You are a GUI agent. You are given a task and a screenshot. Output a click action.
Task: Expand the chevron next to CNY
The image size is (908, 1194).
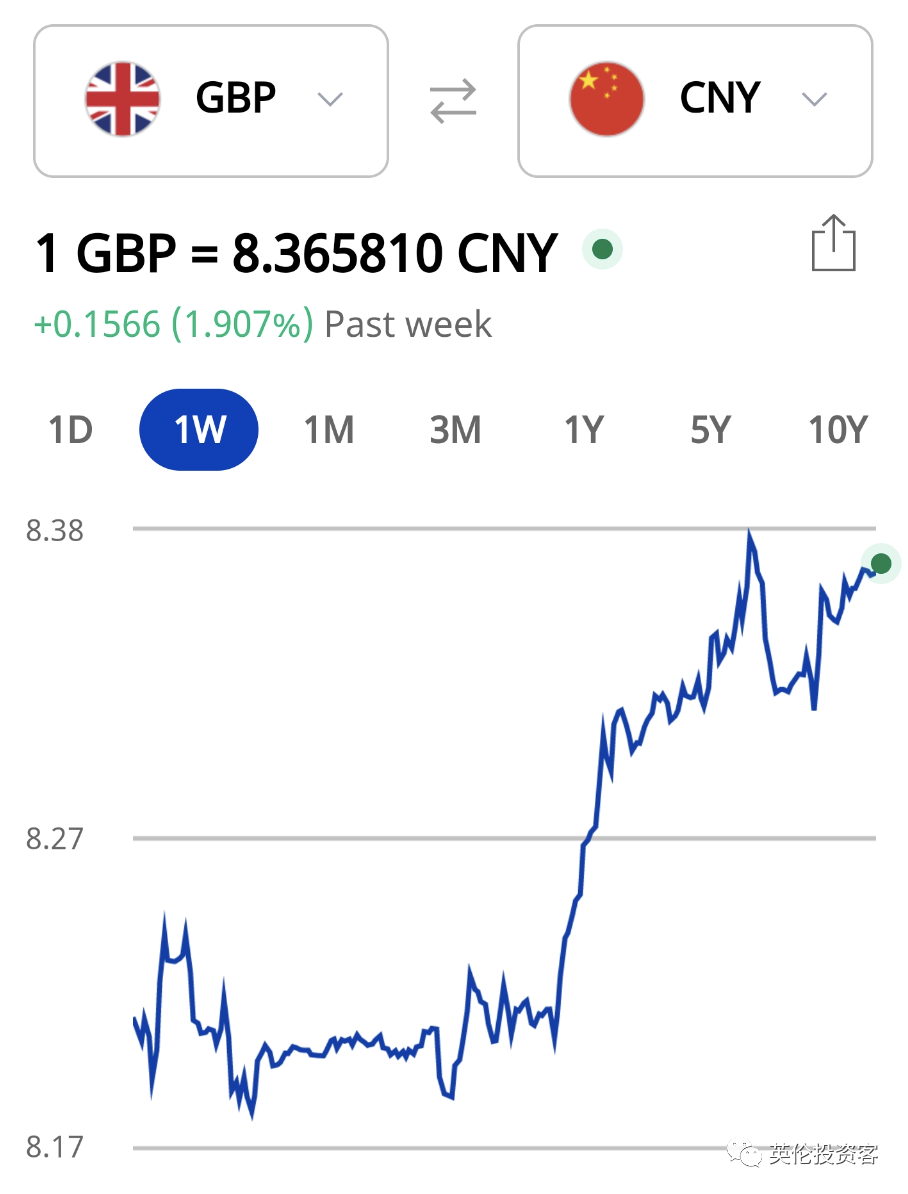coord(814,100)
